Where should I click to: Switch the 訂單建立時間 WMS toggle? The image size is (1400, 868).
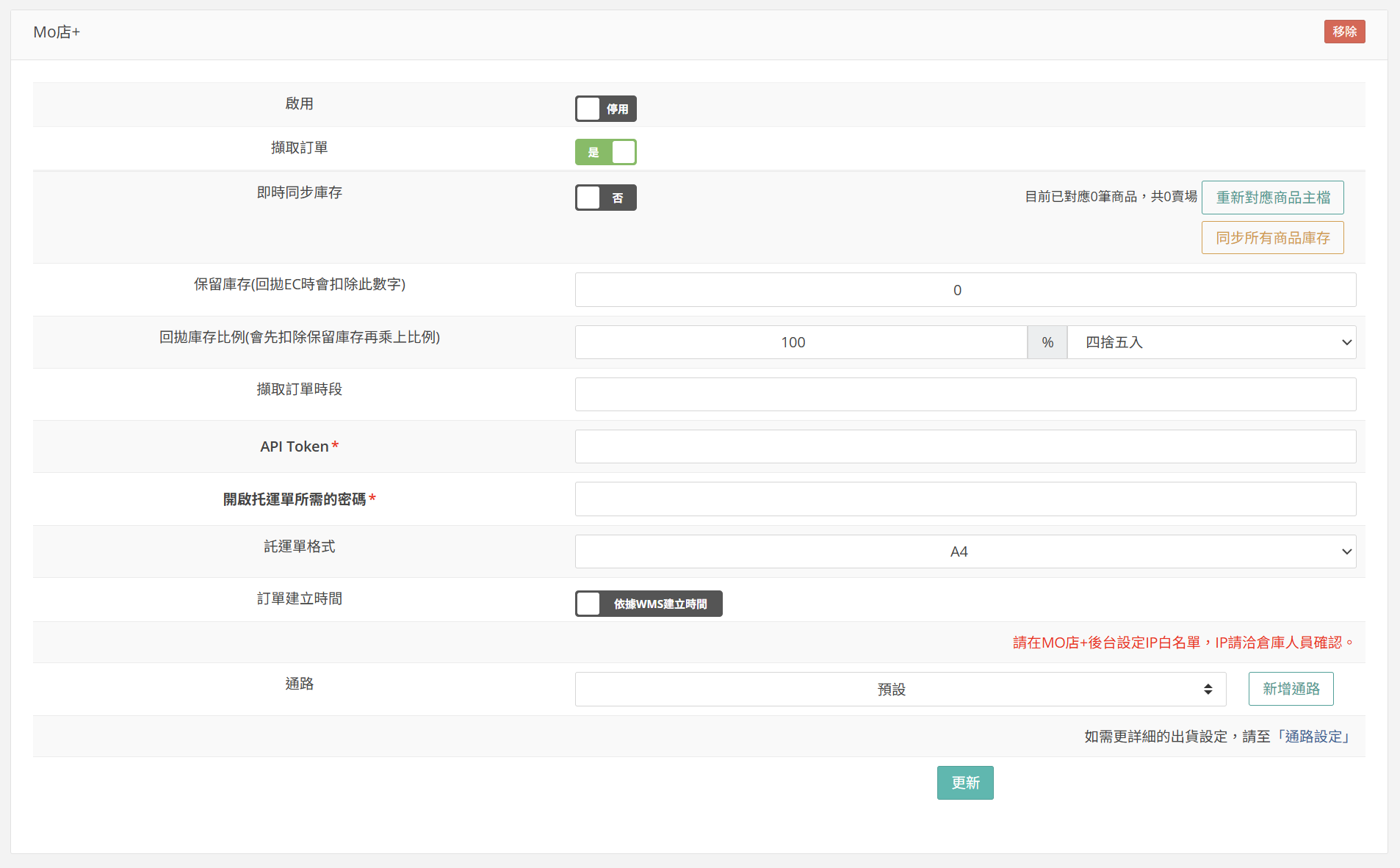pyautogui.click(x=648, y=604)
